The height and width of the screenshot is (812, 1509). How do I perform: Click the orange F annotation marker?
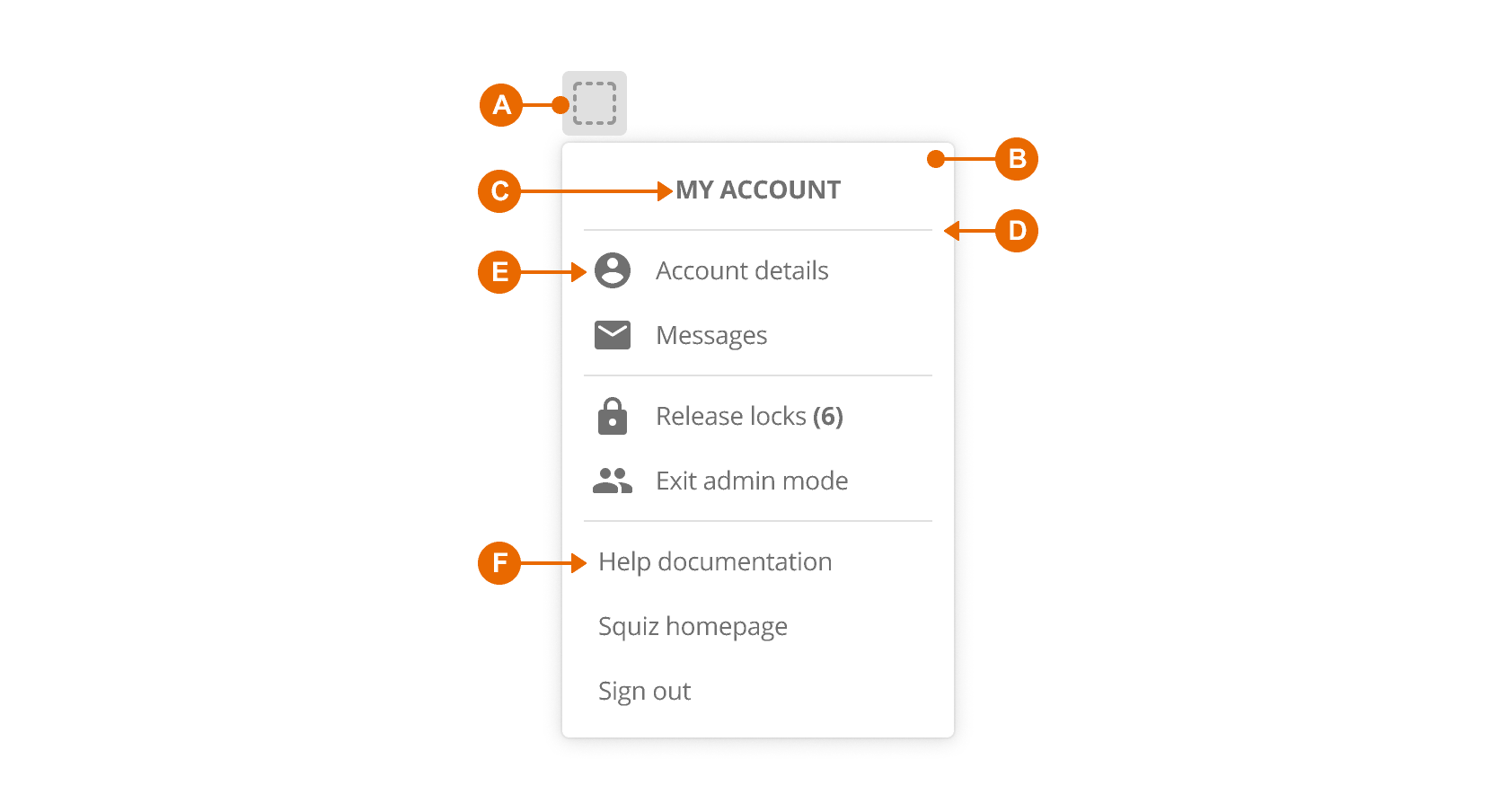[x=499, y=563]
